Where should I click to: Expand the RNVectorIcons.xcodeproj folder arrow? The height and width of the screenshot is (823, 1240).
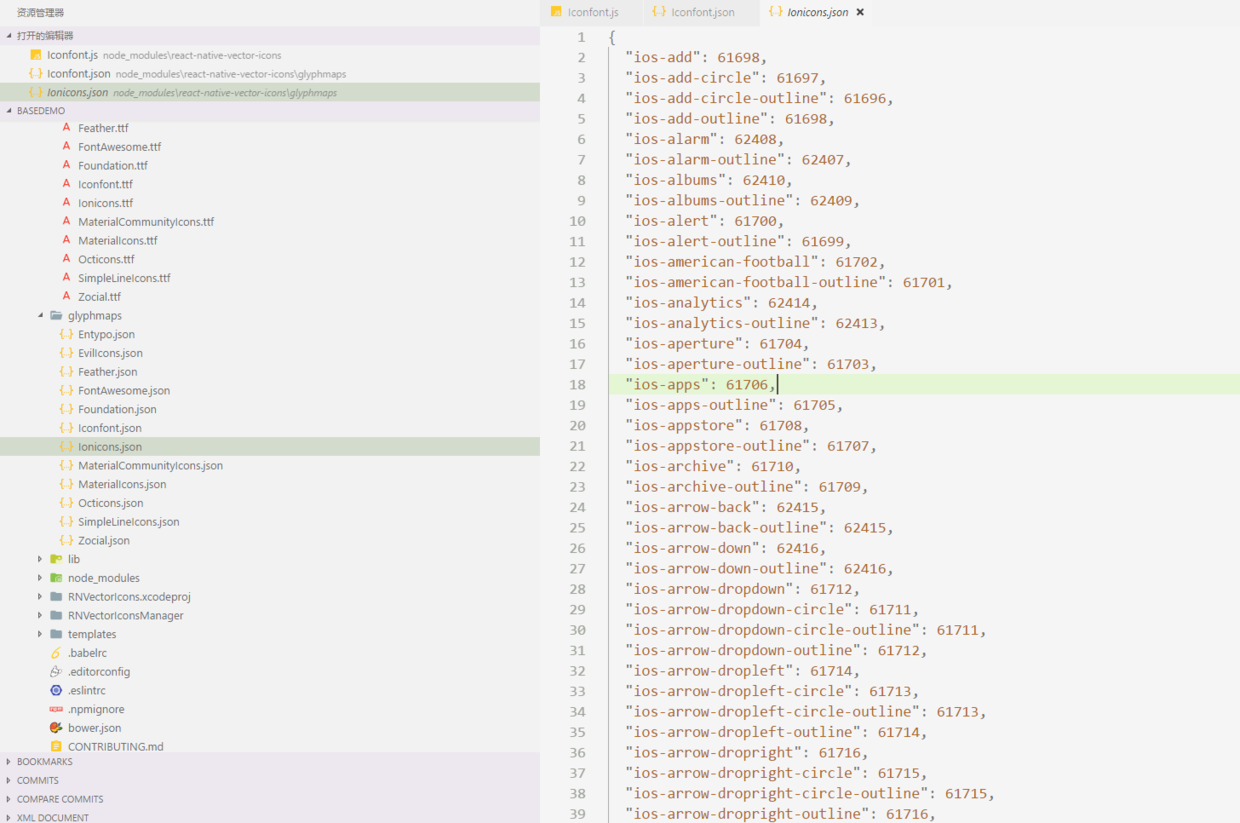(x=41, y=597)
